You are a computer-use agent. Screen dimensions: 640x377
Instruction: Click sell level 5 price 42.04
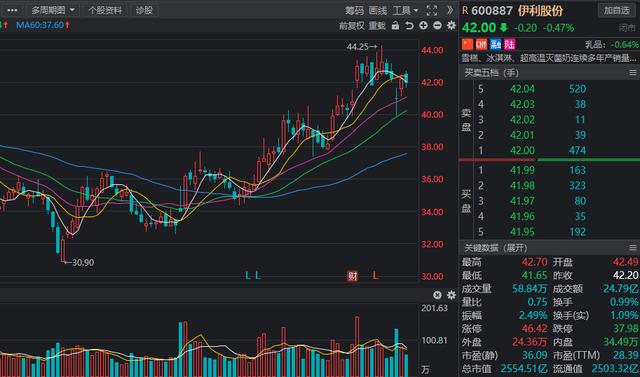[522, 89]
